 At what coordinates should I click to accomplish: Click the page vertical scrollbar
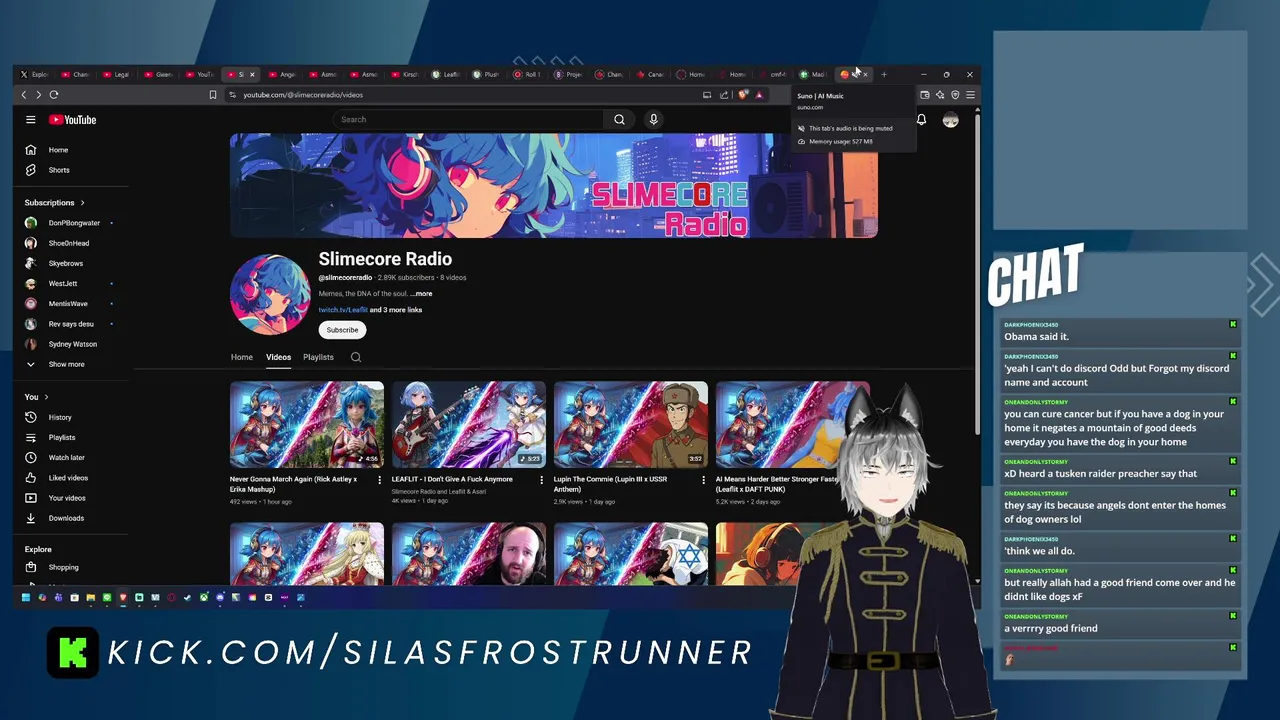point(977,275)
